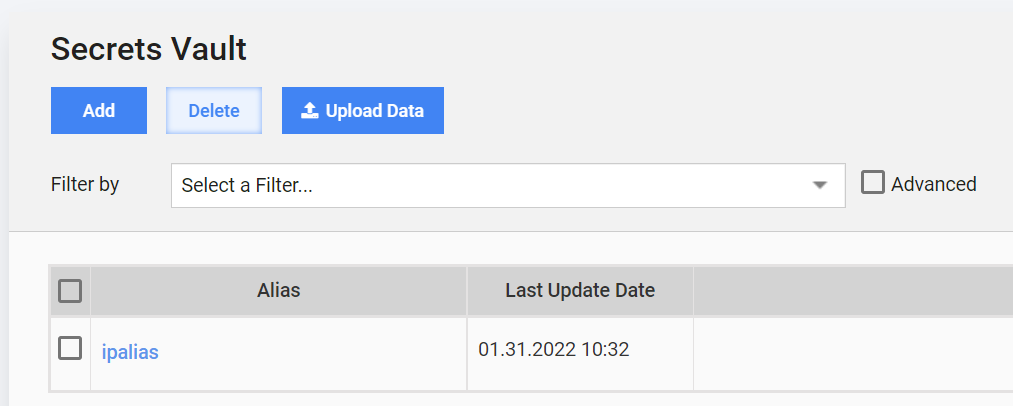Sort by the Last Update Date header
The height and width of the screenshot is (406, 1013).
[580, 291]
